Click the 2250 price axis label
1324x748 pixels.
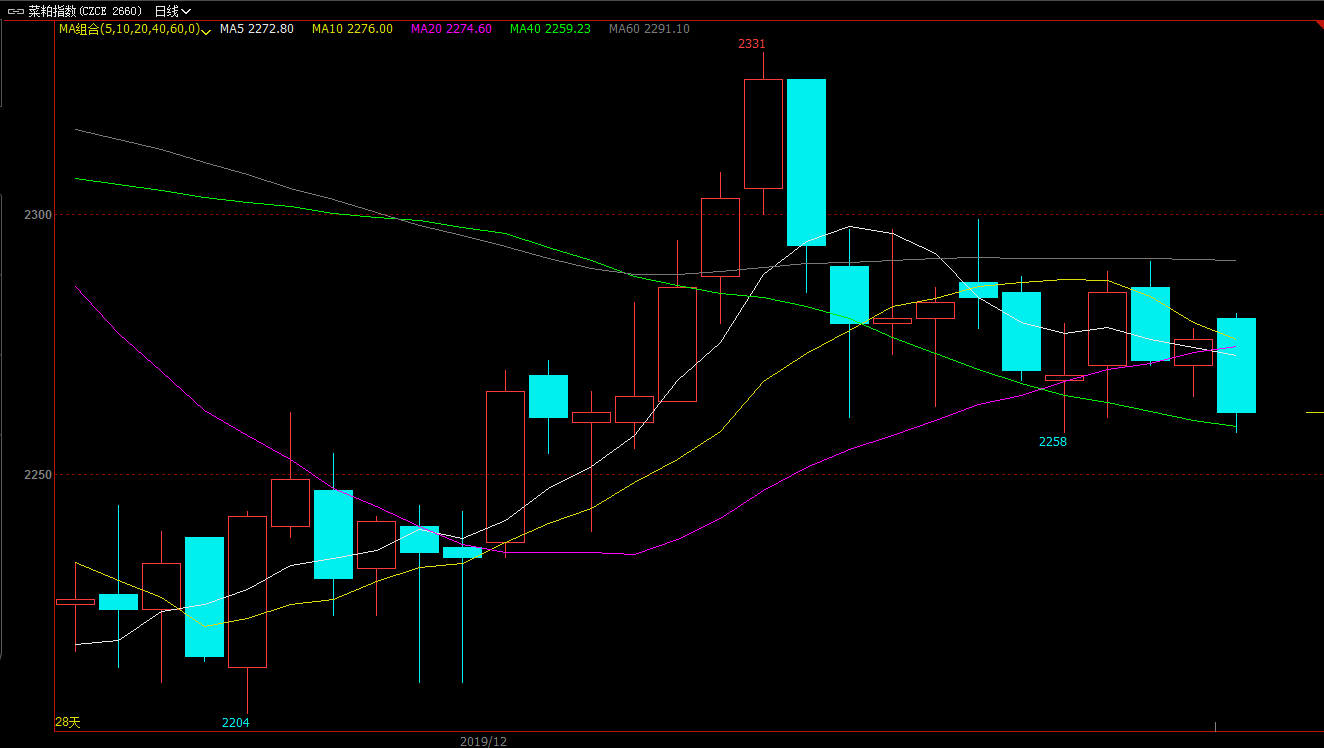click(x=38, y=475)
